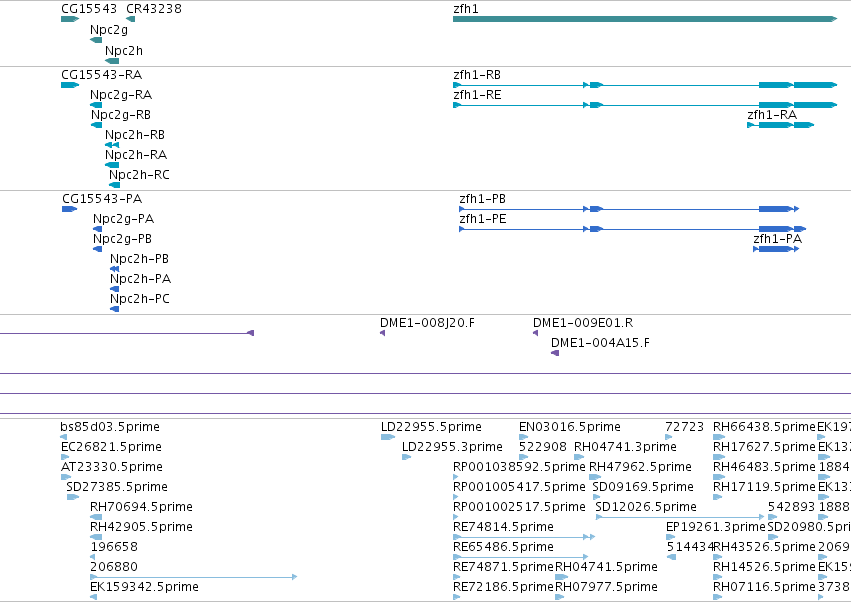Select the zfh1-PB protein feature
Screen dimensions: 851x602
tap(629, 209)
